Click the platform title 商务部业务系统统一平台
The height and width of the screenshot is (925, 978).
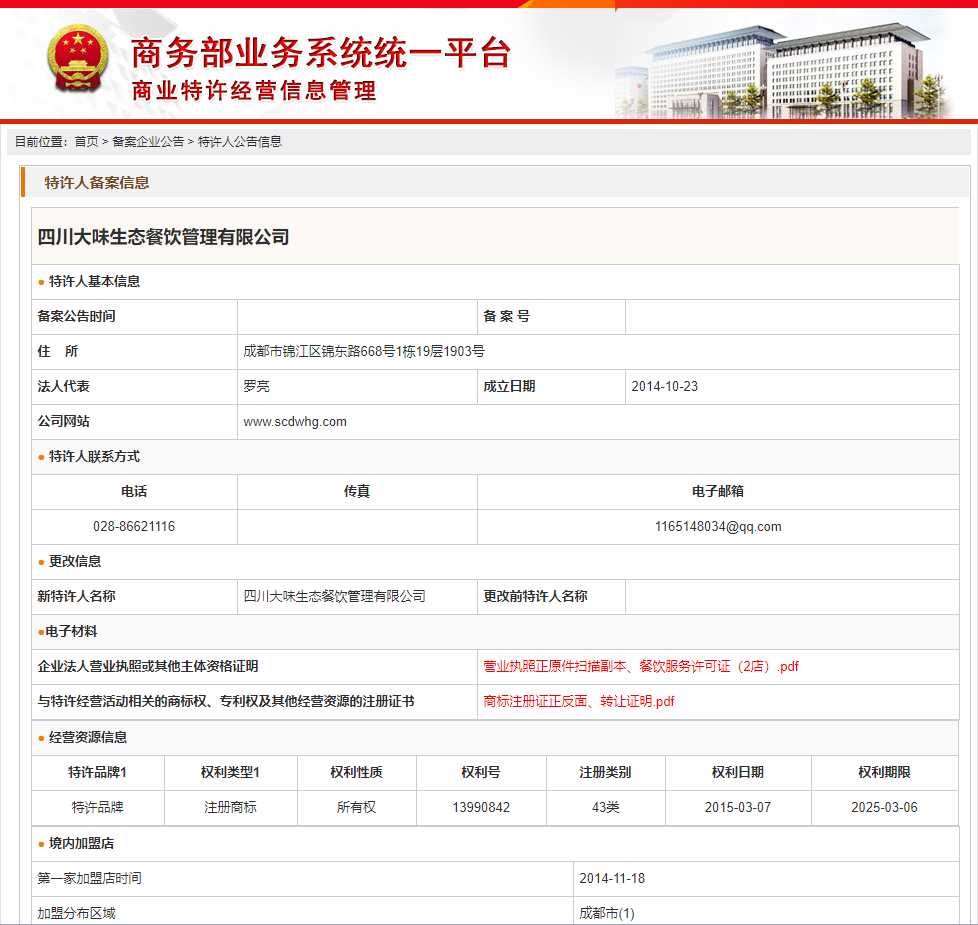pos(321,52)
